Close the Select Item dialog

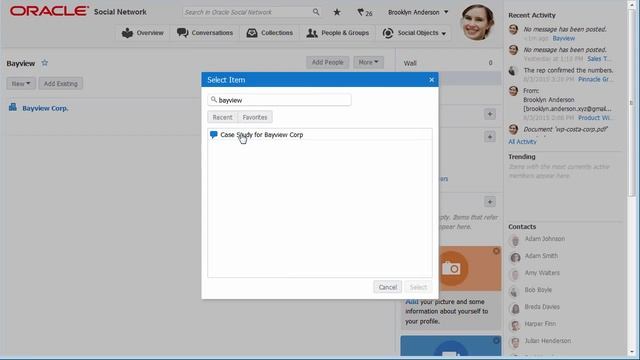(x=431, y=80)
